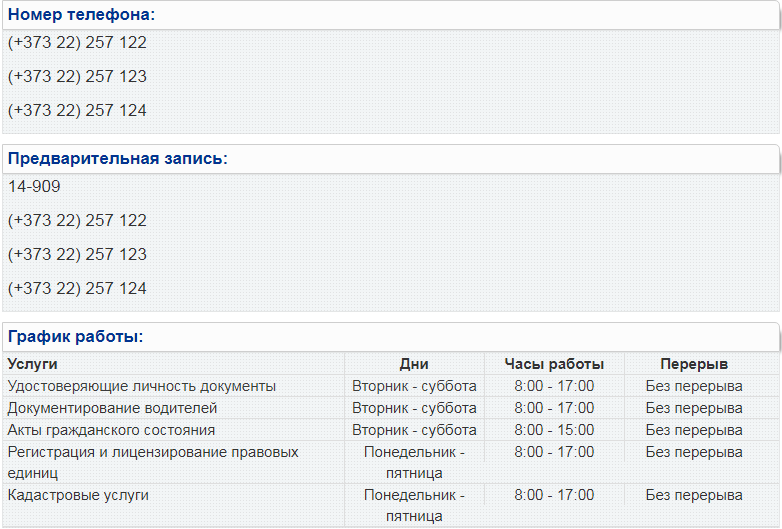Select 'Регистрация и лицензирование правовых единиц' row
This screenshot has height=529, width=782.
(x=391, y=462)
